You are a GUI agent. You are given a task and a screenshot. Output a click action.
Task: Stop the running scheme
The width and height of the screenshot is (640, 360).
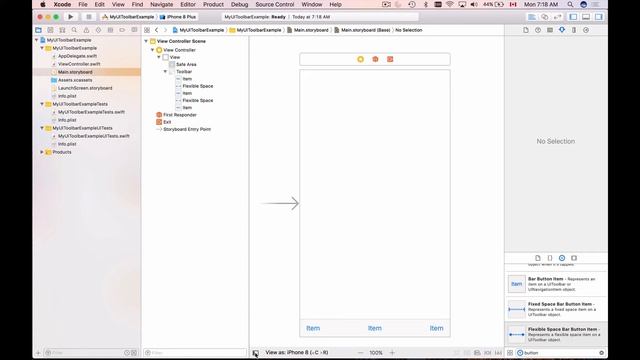coord(89,17)
